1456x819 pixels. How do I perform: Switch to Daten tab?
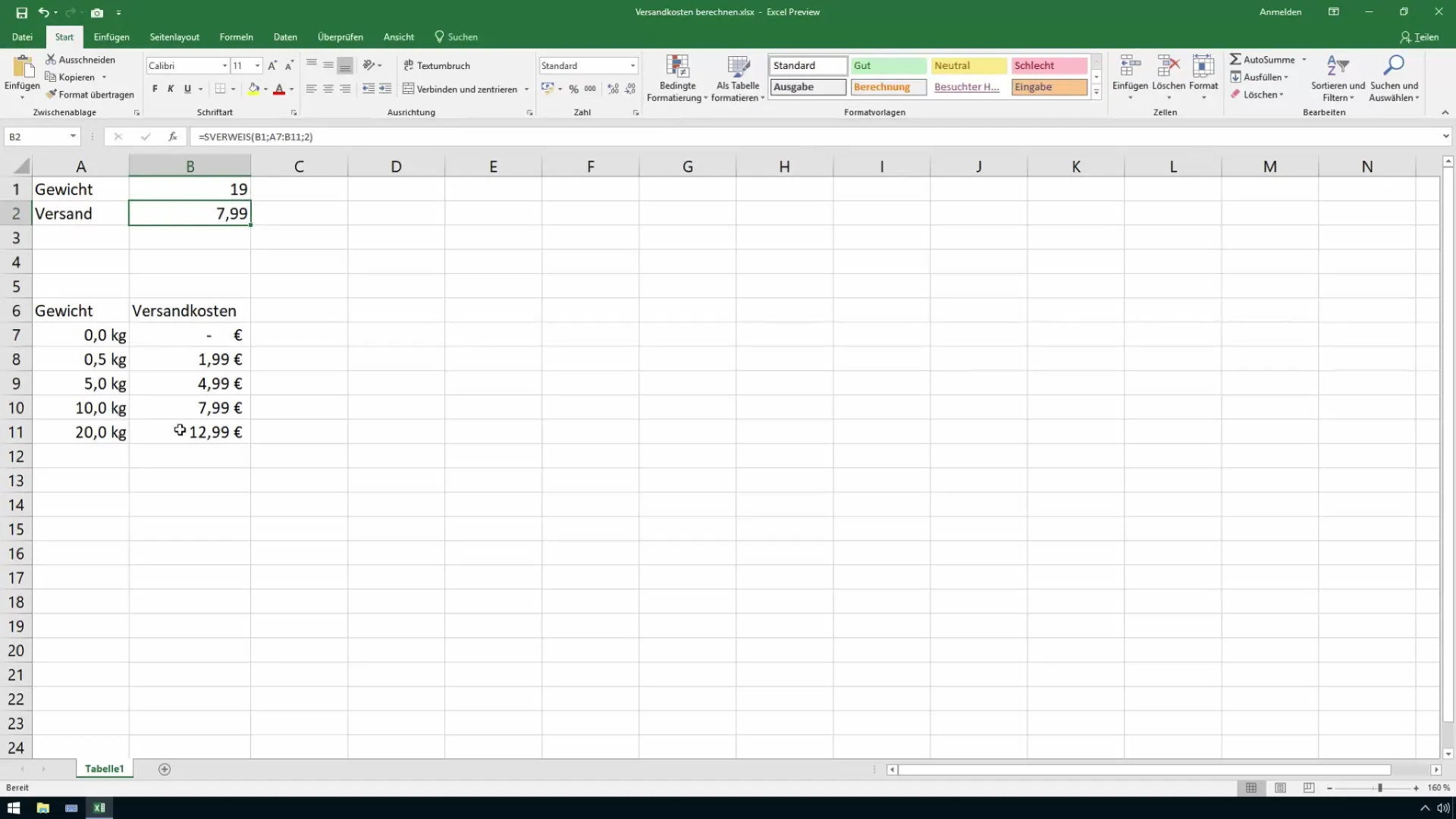(285, 36)
